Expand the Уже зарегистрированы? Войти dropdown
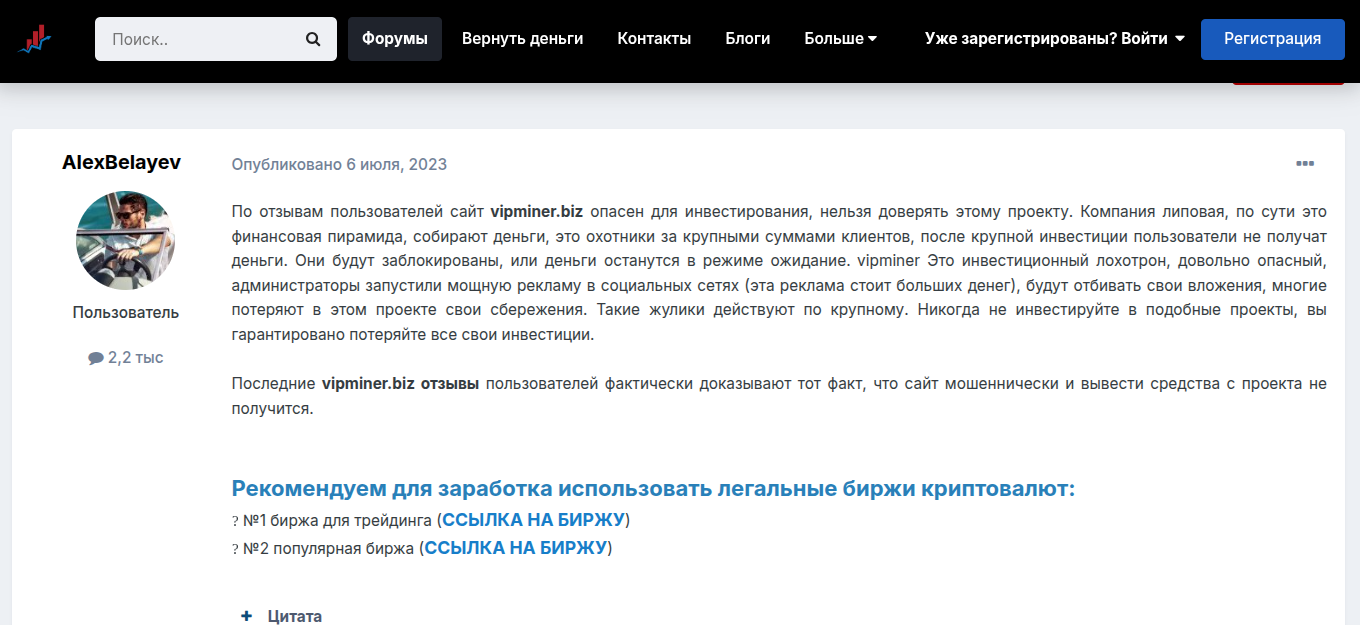1360x625 pixels. (x=1054, y=39)
